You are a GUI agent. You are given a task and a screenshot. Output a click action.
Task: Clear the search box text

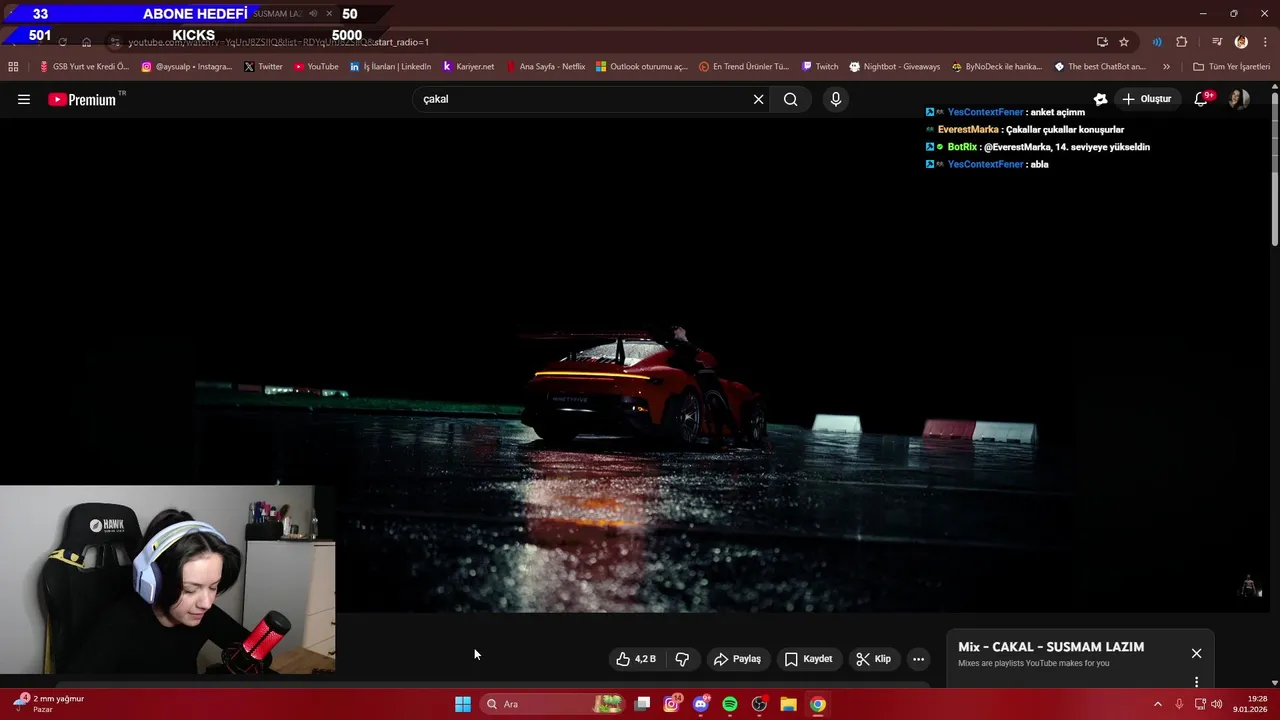click(x=758, y=99)
